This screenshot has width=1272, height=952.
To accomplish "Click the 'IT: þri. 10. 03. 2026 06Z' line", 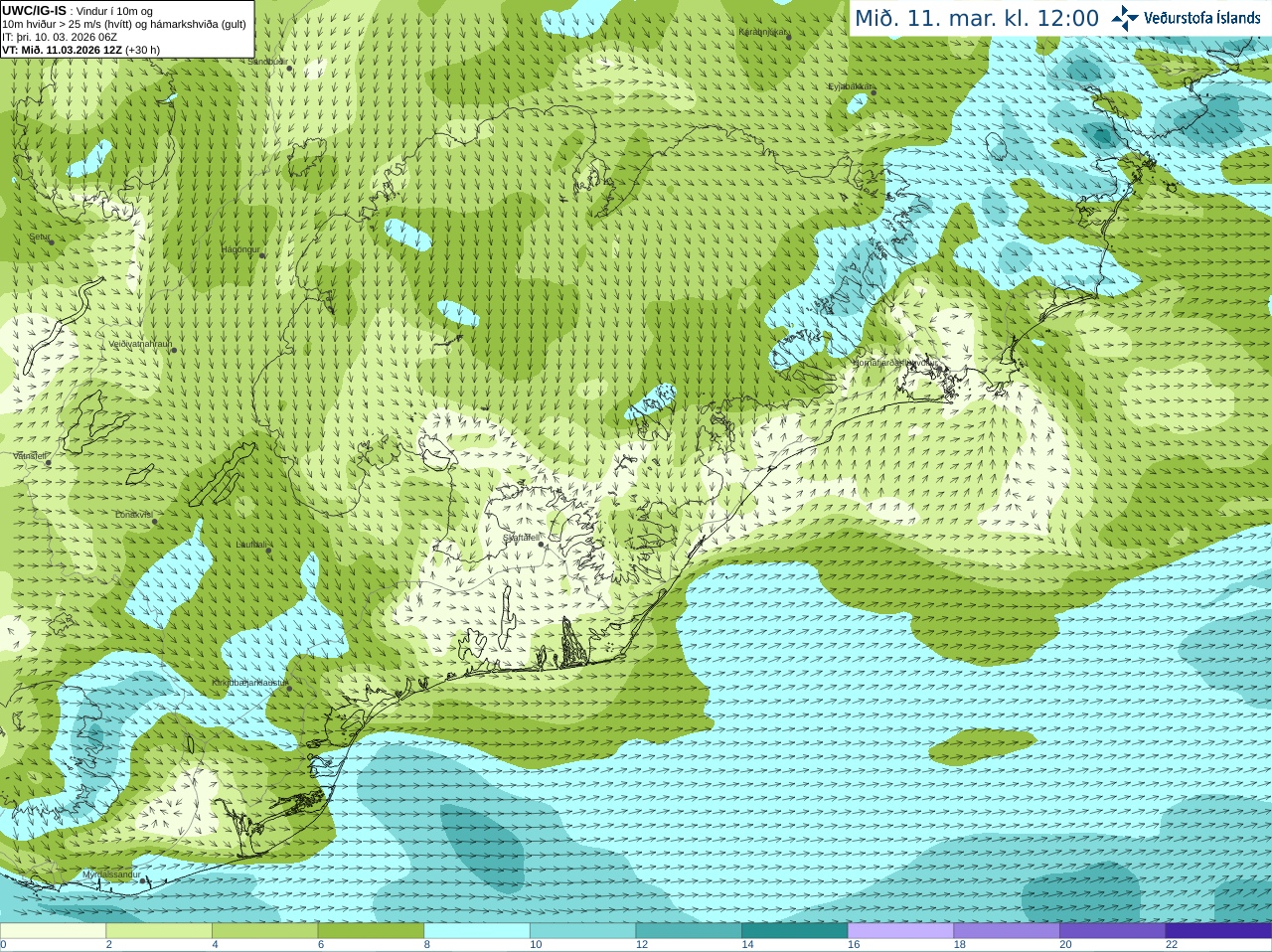I will tap(60, 37).
